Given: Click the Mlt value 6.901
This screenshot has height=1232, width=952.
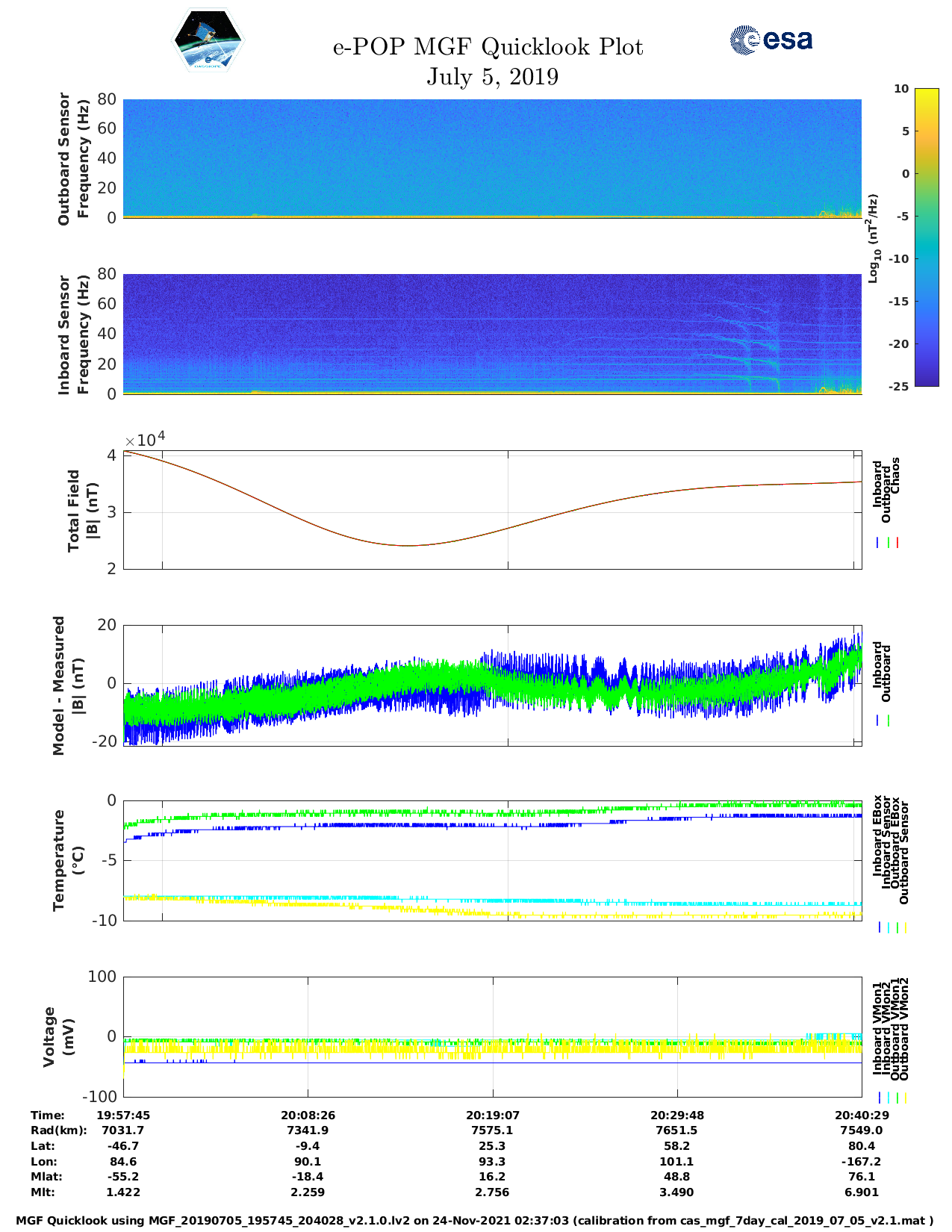Looking at the screenshot, I should [861, 1192].
